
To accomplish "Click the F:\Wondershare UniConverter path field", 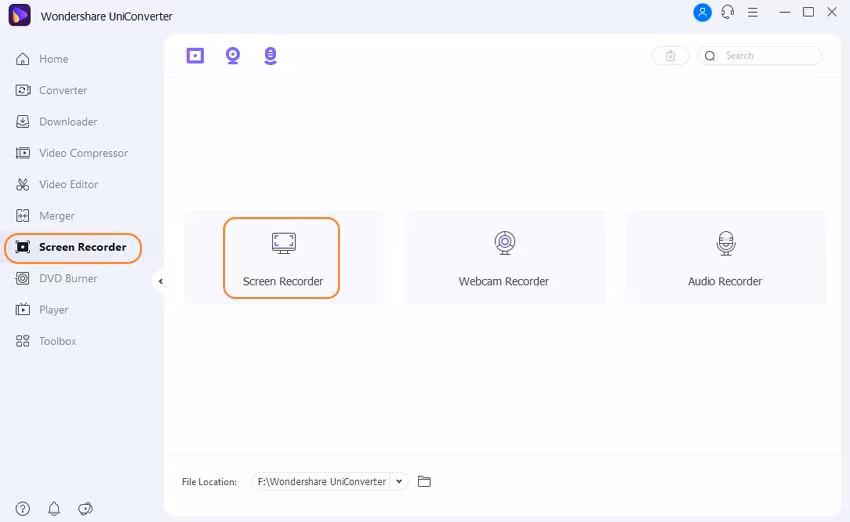I will pyautogui.click(x=321, y=481).
